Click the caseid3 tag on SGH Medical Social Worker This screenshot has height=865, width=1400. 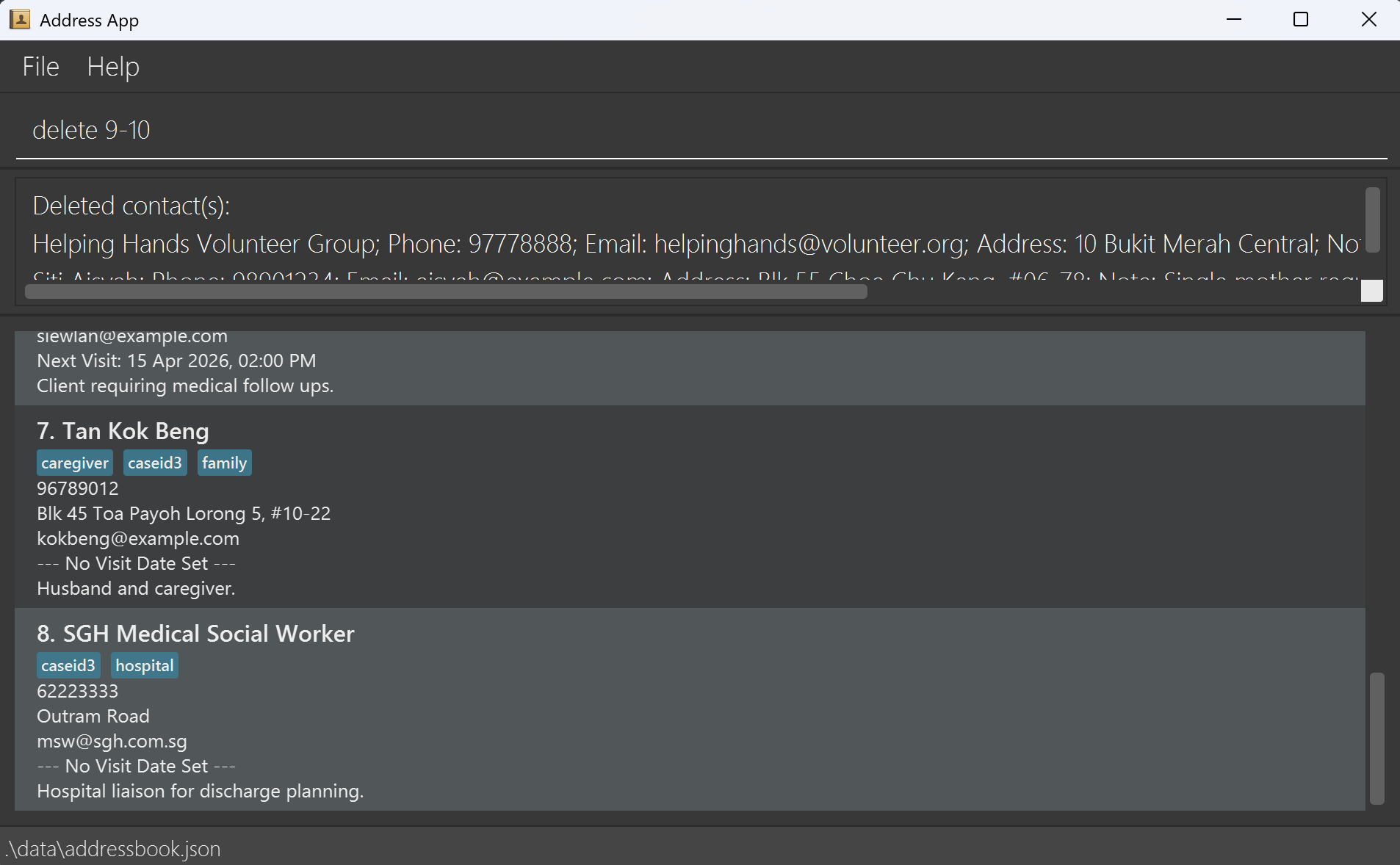pos(68,666)
